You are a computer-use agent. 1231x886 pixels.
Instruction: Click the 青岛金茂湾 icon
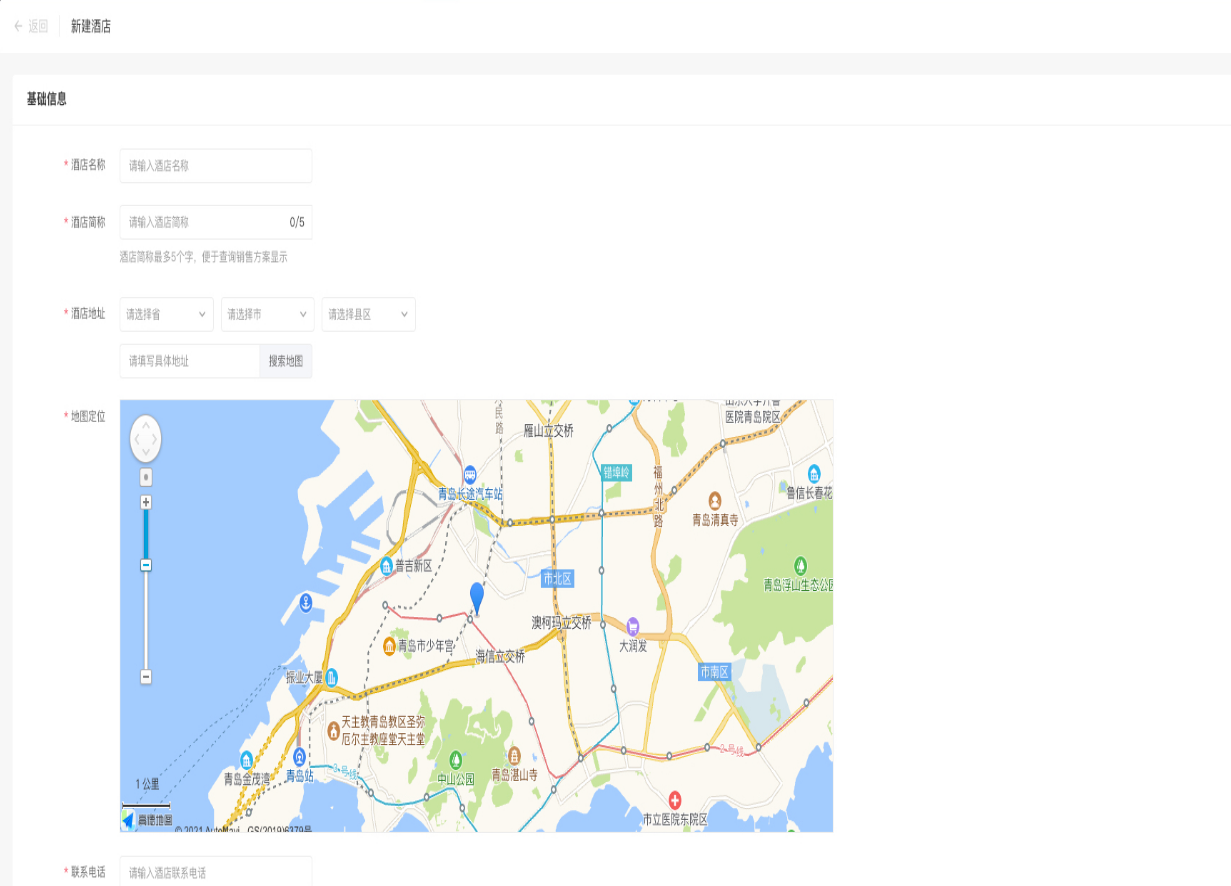247,759
